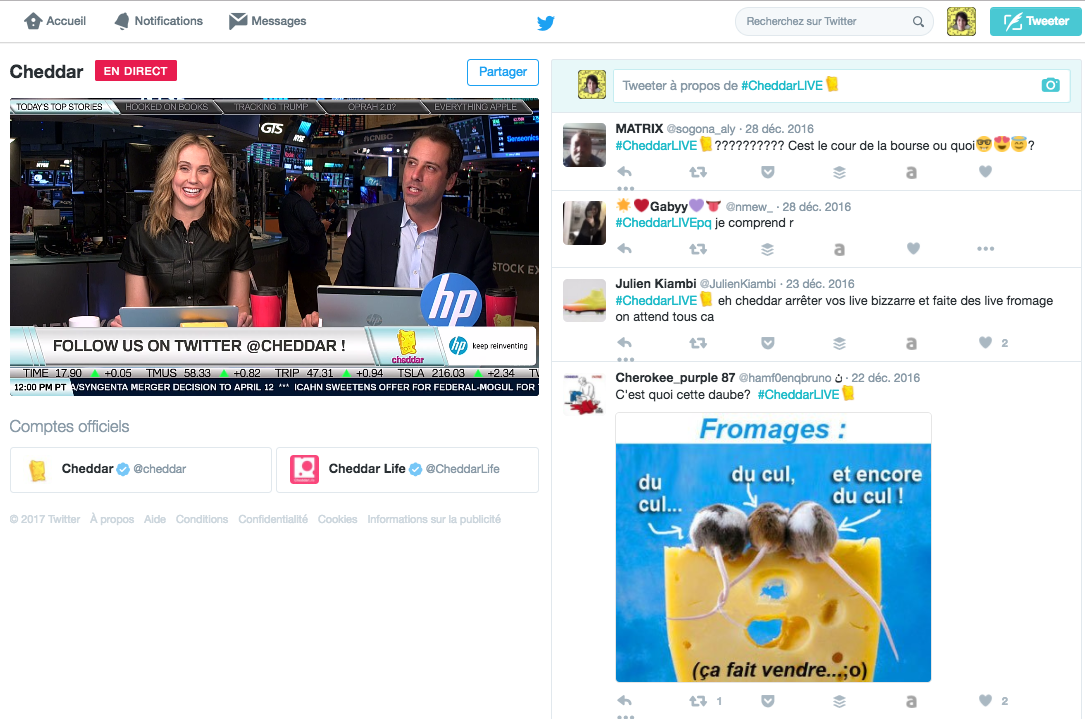The width and height of the screenshot is (1085, 719).
Task: Open the Cookies footer link
Action: pyautogui.click(x=338, y=519)
